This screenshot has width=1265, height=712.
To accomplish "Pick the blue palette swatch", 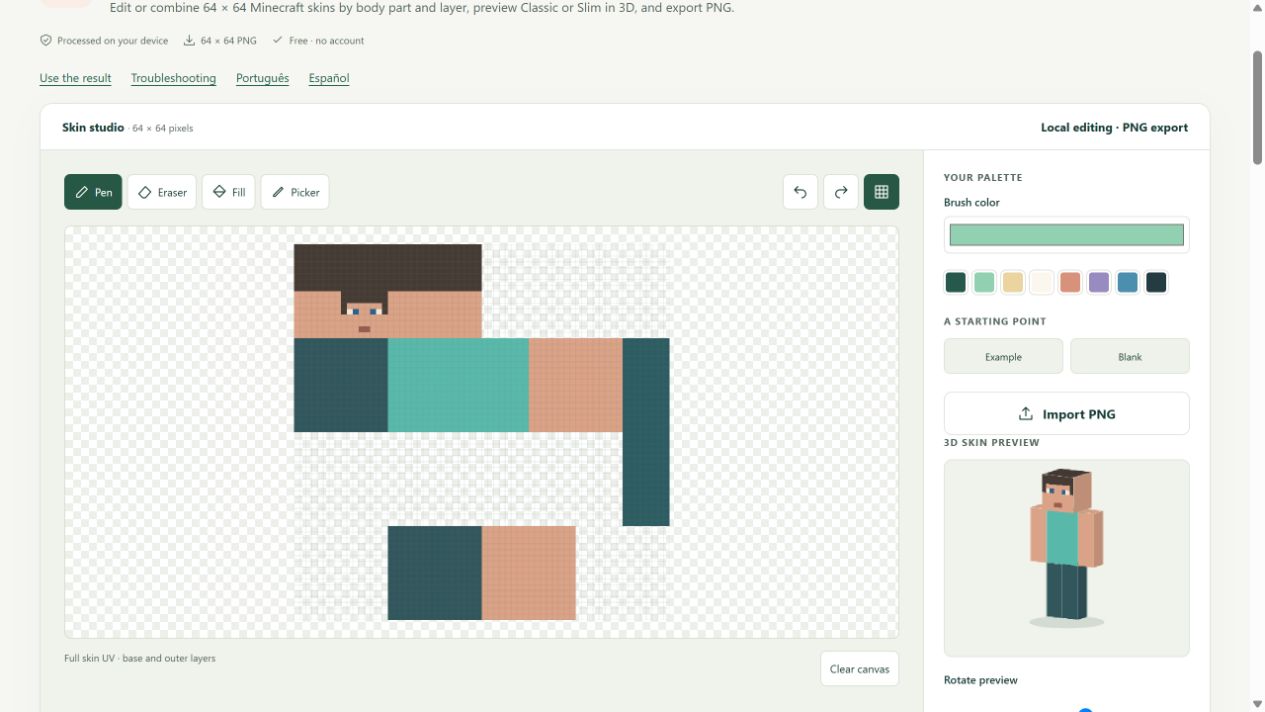I will pos(1127,283).
